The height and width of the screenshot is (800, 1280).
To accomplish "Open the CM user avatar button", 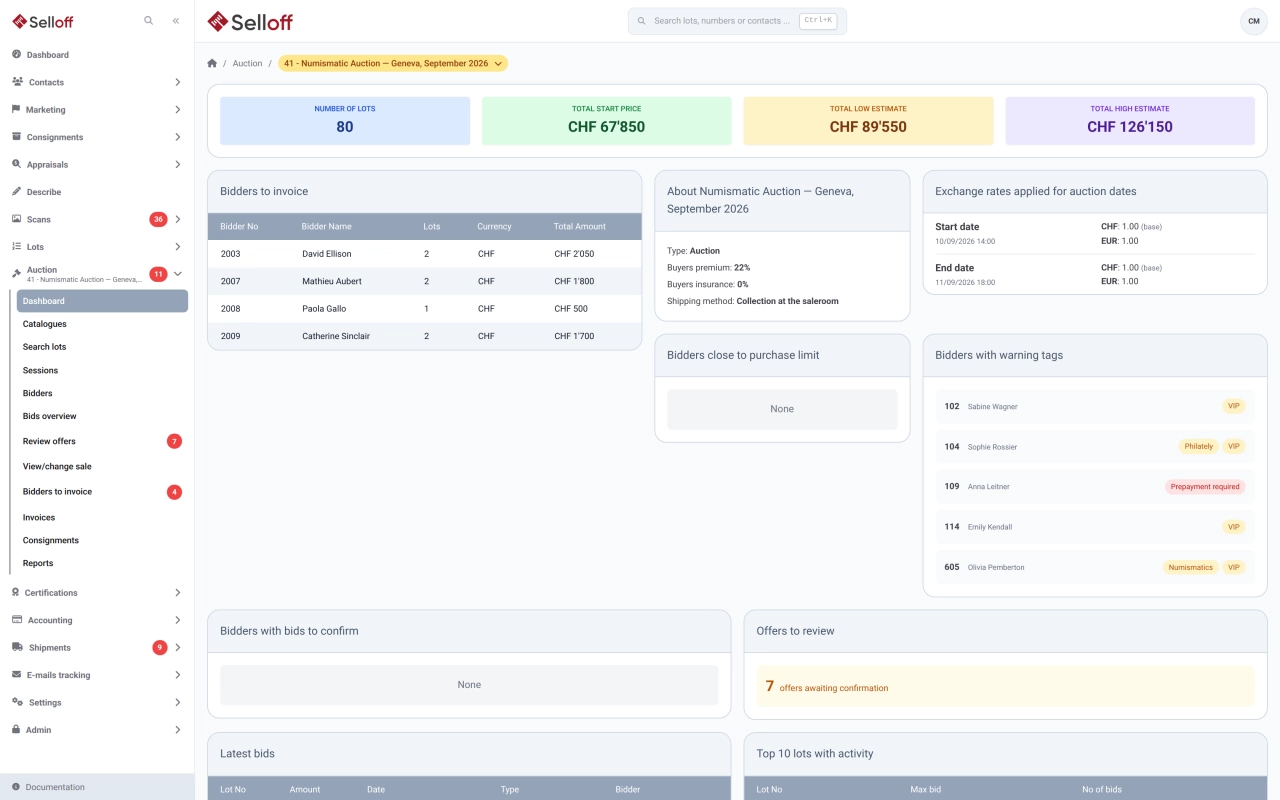I will pos(1253,21).
